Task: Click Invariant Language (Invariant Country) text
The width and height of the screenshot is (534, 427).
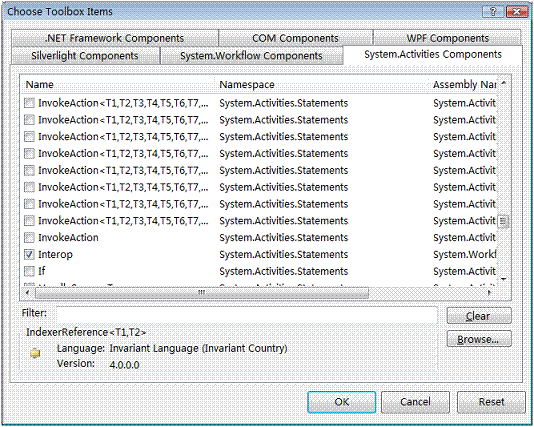Action: pos(198,348)
